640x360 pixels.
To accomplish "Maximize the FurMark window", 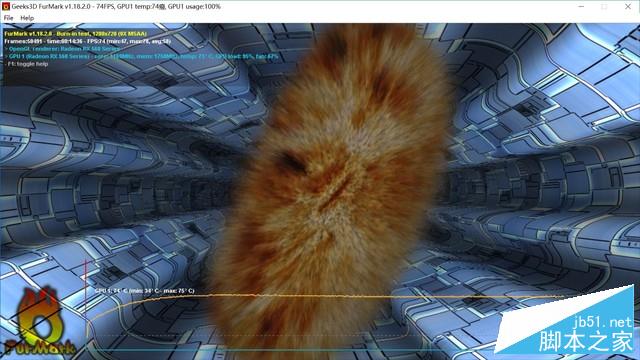I will (604, 7).
